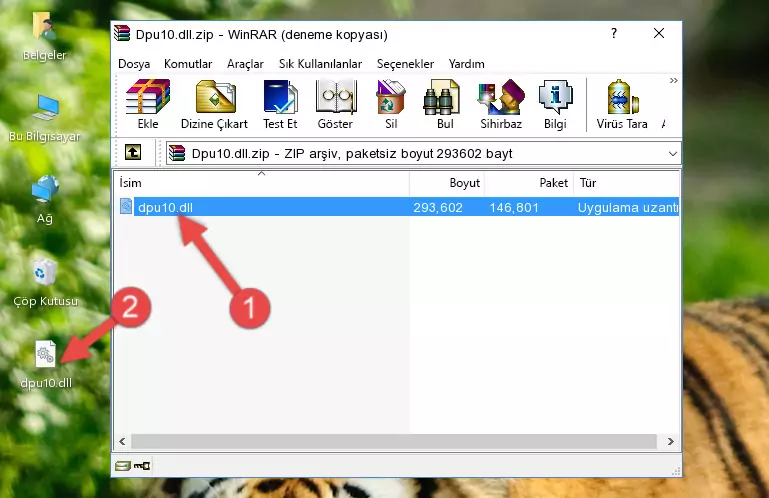769x498 pixels.
Task: Sort by the Boyut column header
Action: click(x=447, y=183)
